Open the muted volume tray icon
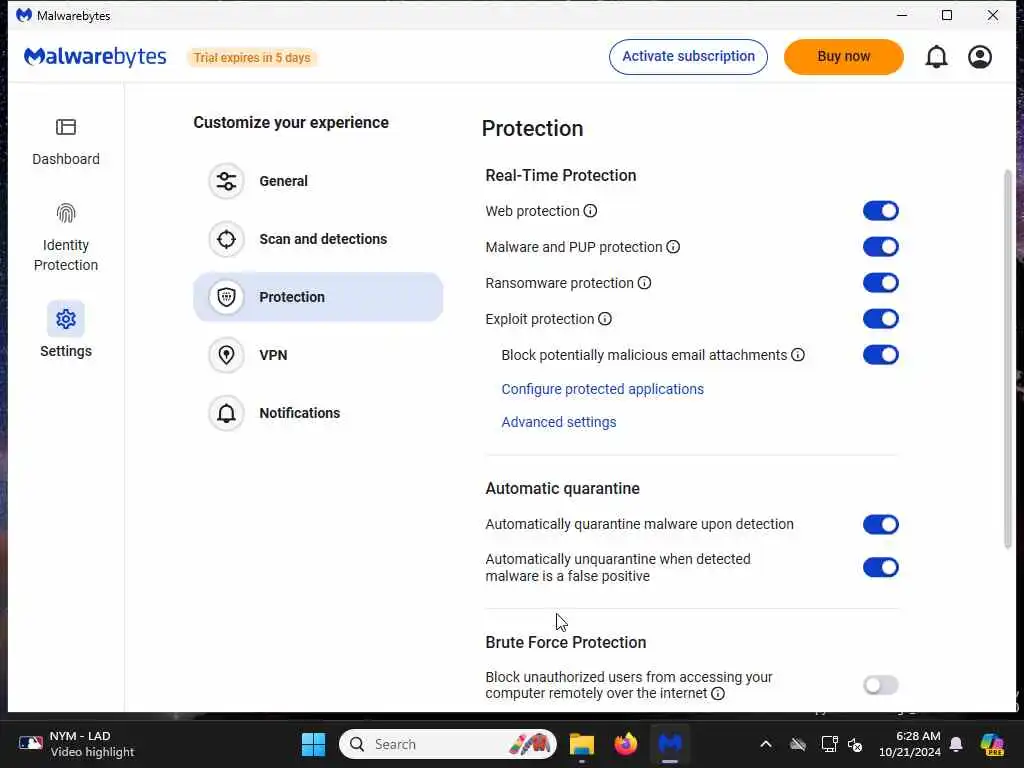 coord(855,744)
